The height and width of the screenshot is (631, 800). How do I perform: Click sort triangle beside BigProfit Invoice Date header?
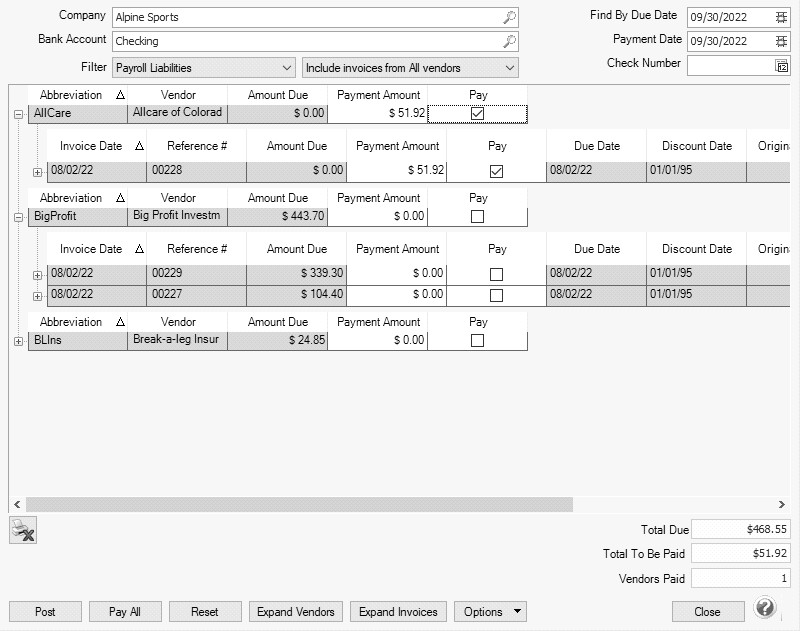(139, 249)
